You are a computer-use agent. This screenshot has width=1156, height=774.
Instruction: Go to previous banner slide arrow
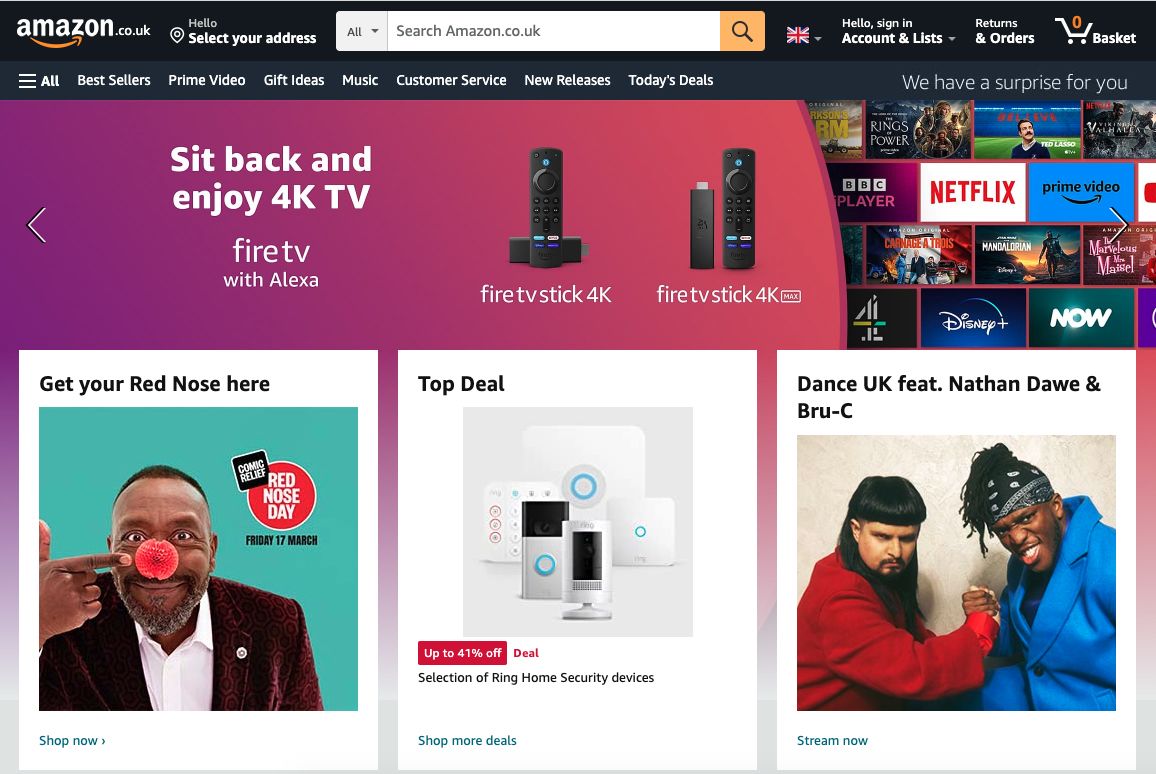tap(36, 225)
